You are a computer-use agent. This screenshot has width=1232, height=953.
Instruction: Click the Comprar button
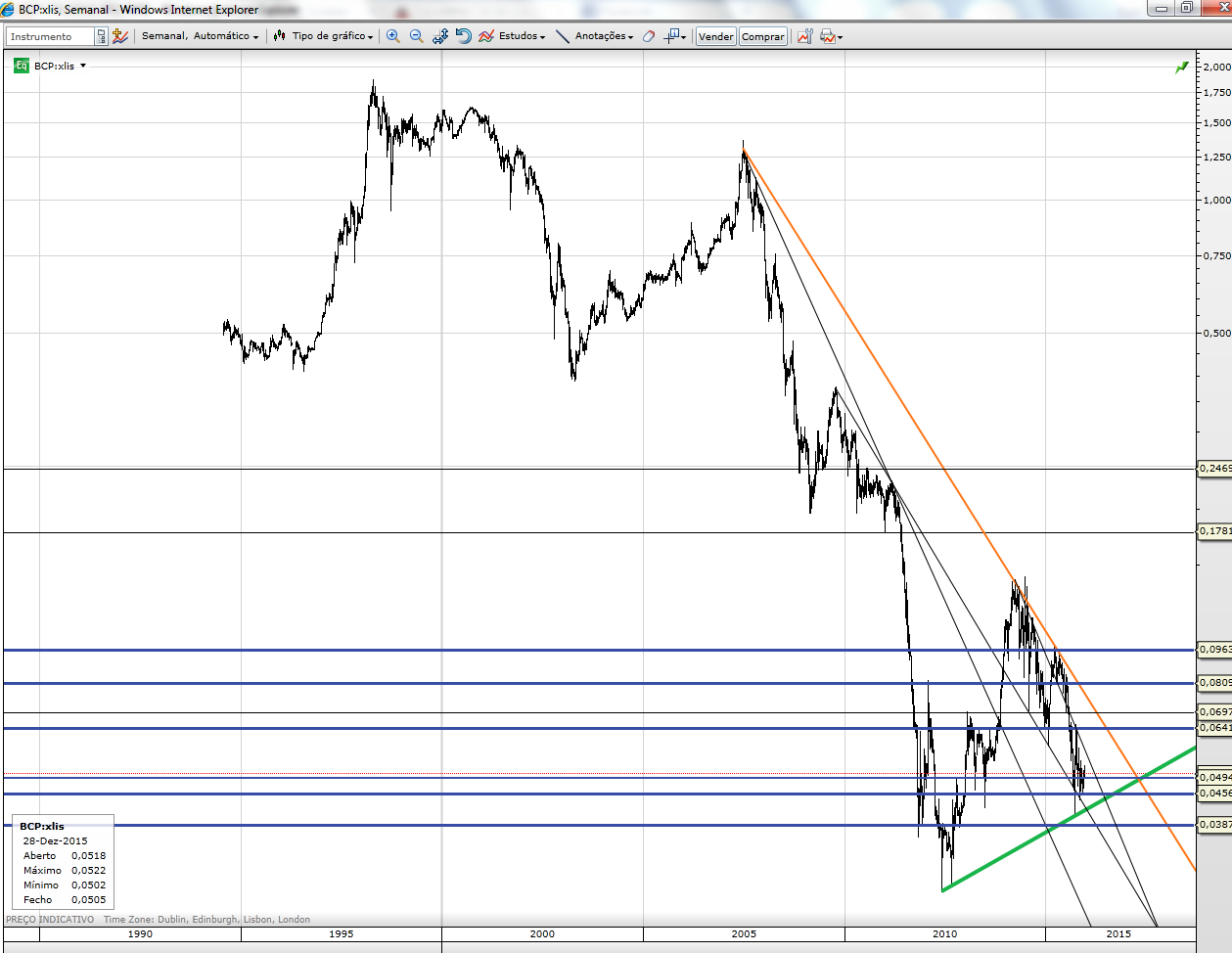(x=763, y=36)
